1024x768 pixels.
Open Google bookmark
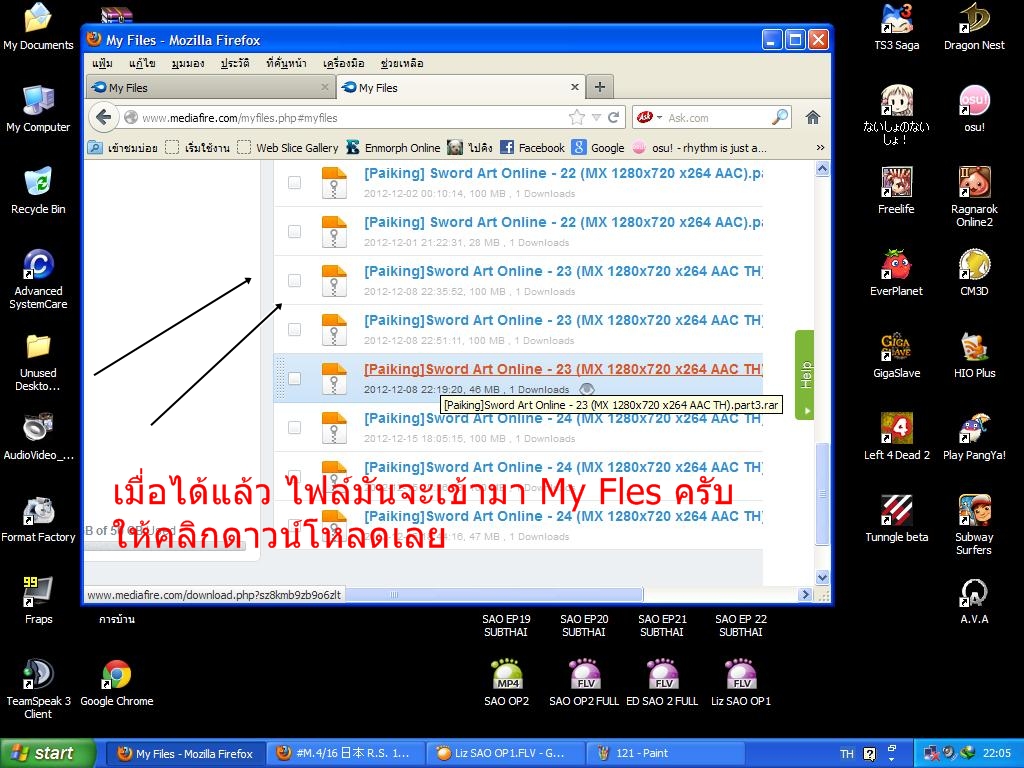point(598,148)
